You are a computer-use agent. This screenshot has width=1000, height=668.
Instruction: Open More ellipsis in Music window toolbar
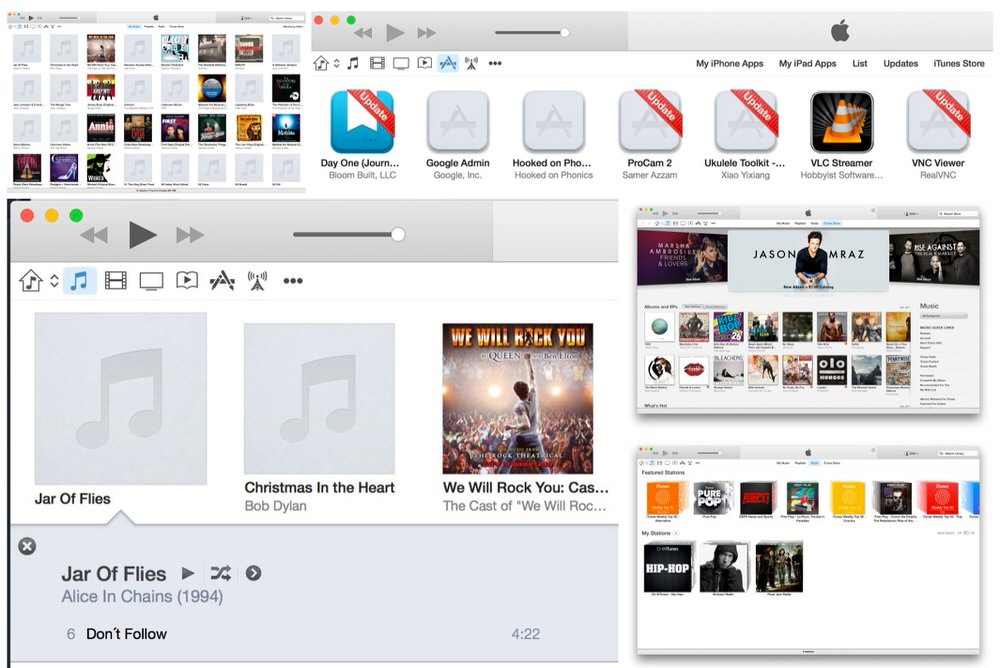(293, 281)
